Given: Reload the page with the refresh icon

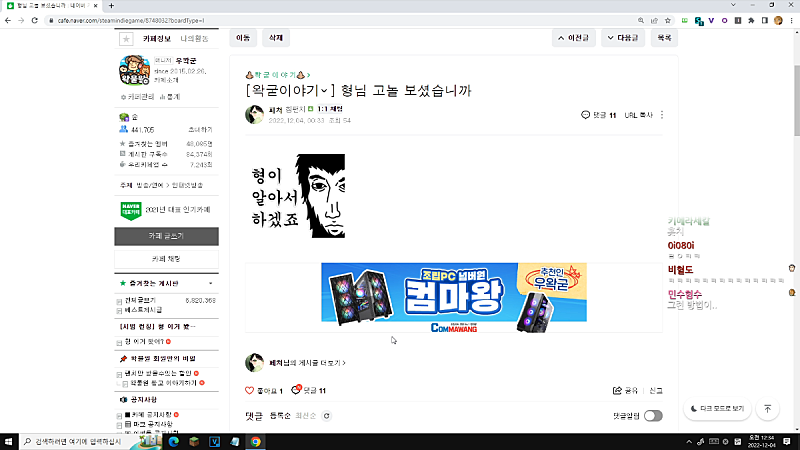Looking at the screenshot, I should 34,20.
